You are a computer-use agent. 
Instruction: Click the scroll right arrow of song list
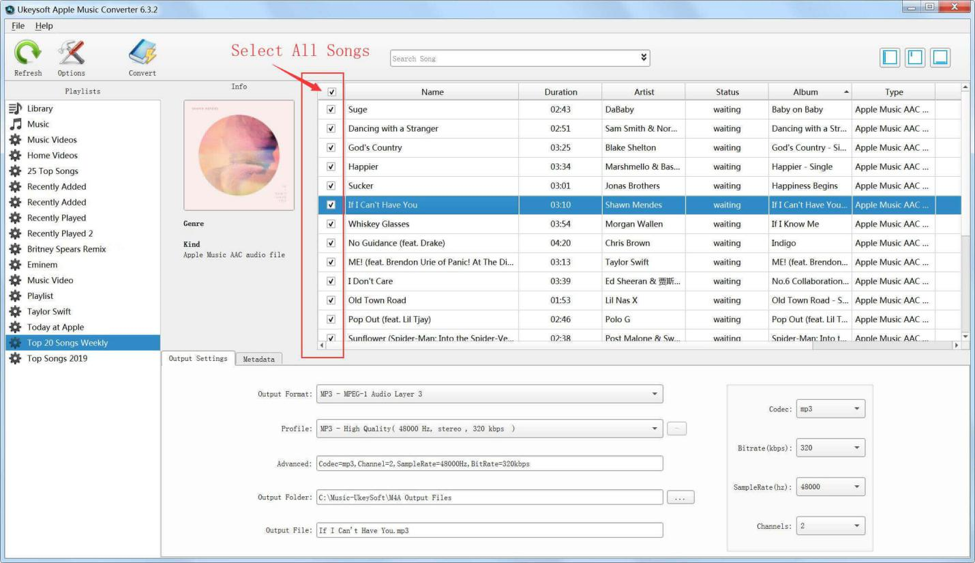pyautogui.click(x=956, y=345)
